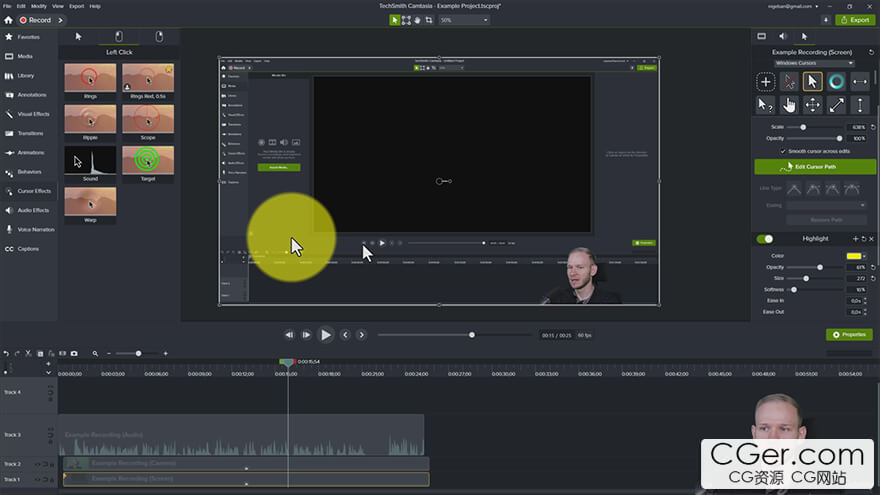The image size is (880, 495).
Task: Select the canvas Pan hand tool
Action: point(417,20)
